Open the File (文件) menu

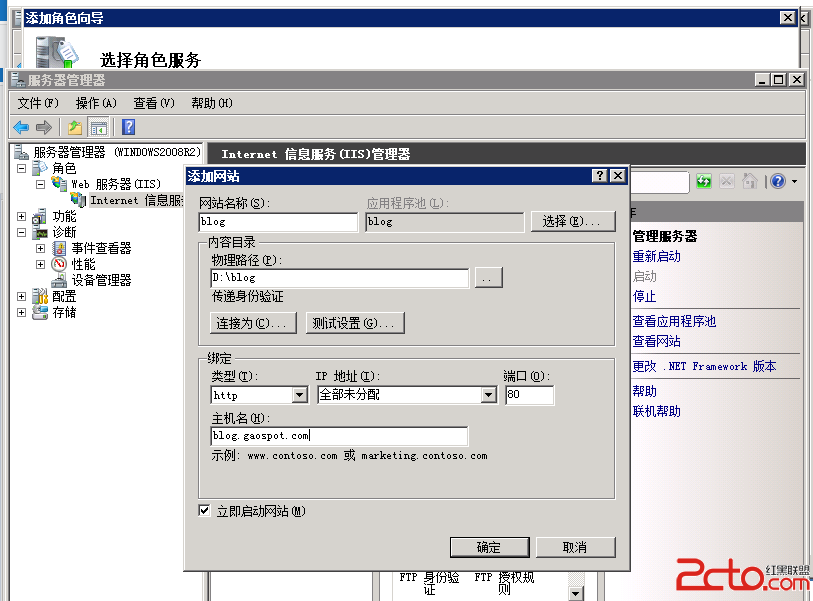click(38, 103)
